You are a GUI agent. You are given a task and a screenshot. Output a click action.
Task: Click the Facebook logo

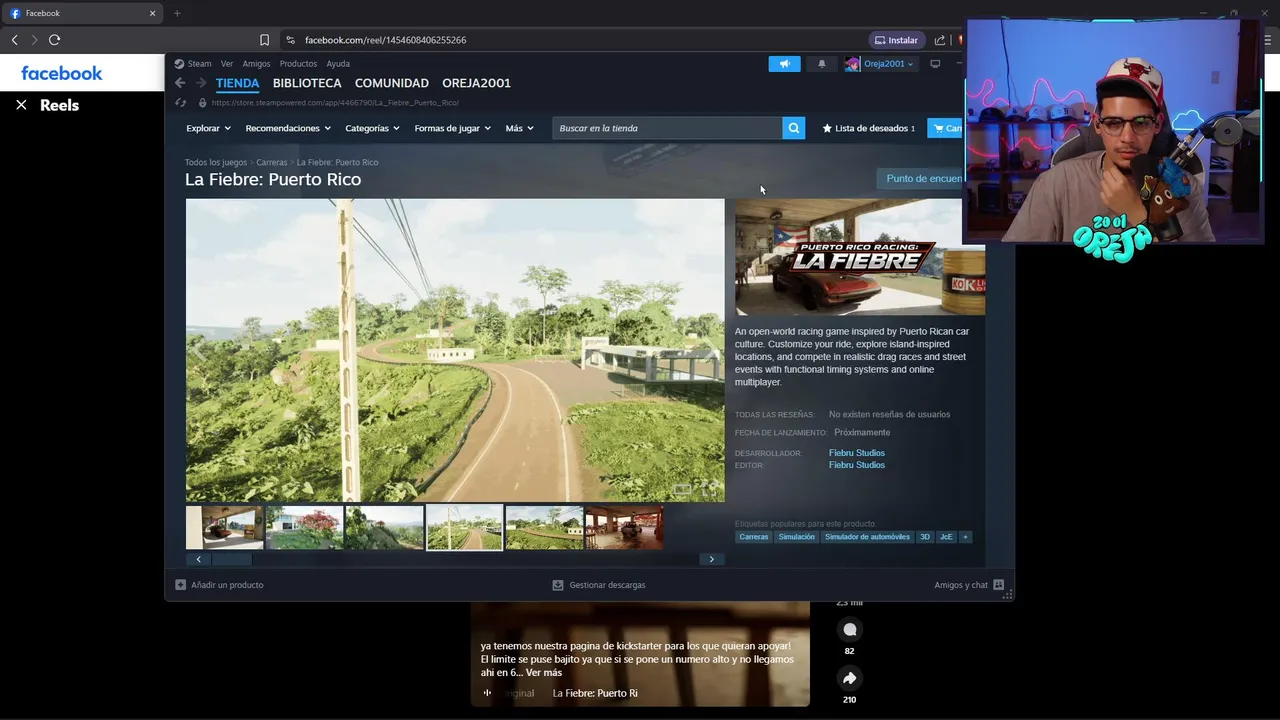coord(62,73)
